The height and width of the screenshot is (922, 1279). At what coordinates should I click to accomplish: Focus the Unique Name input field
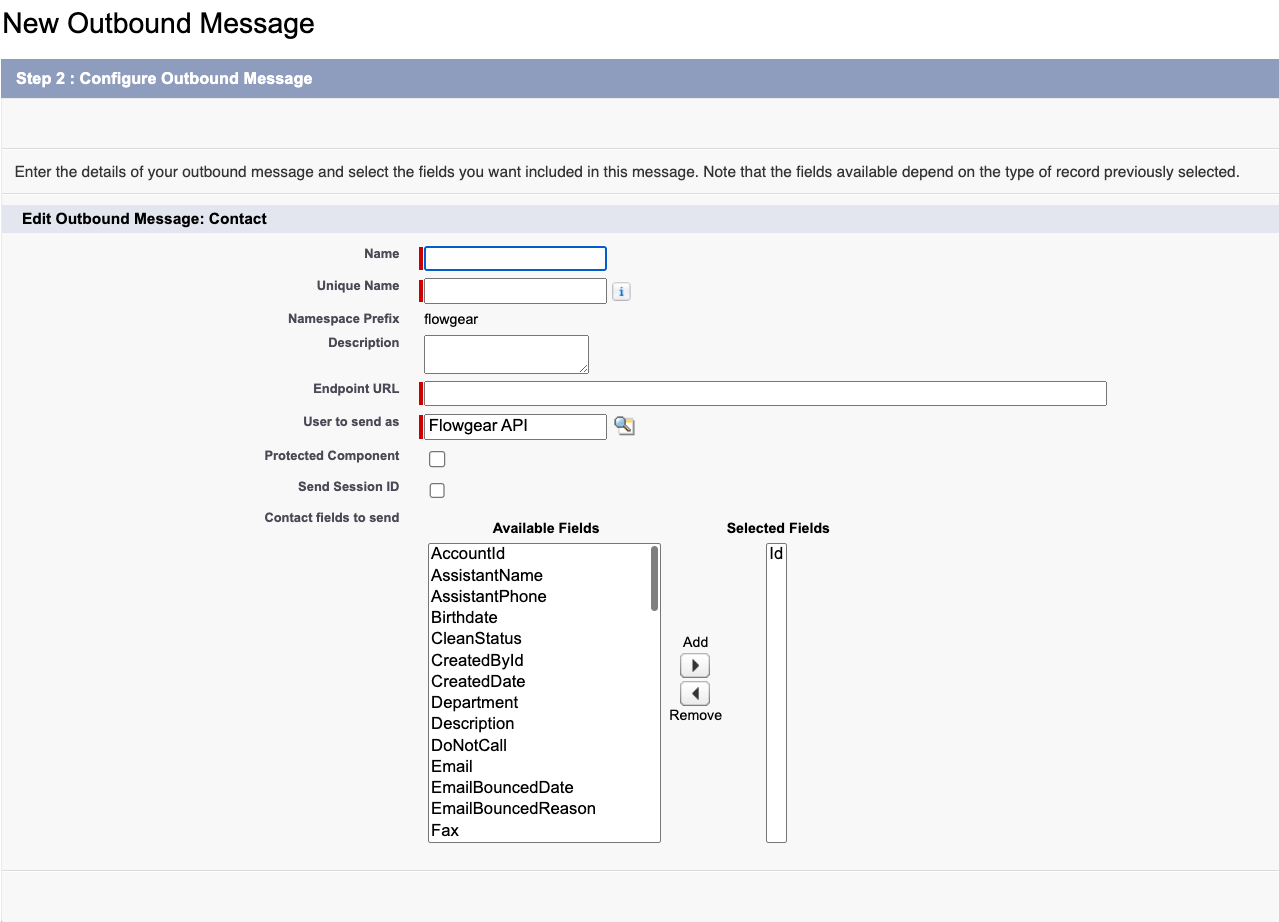pyautogui.click(x=515, y=291)
